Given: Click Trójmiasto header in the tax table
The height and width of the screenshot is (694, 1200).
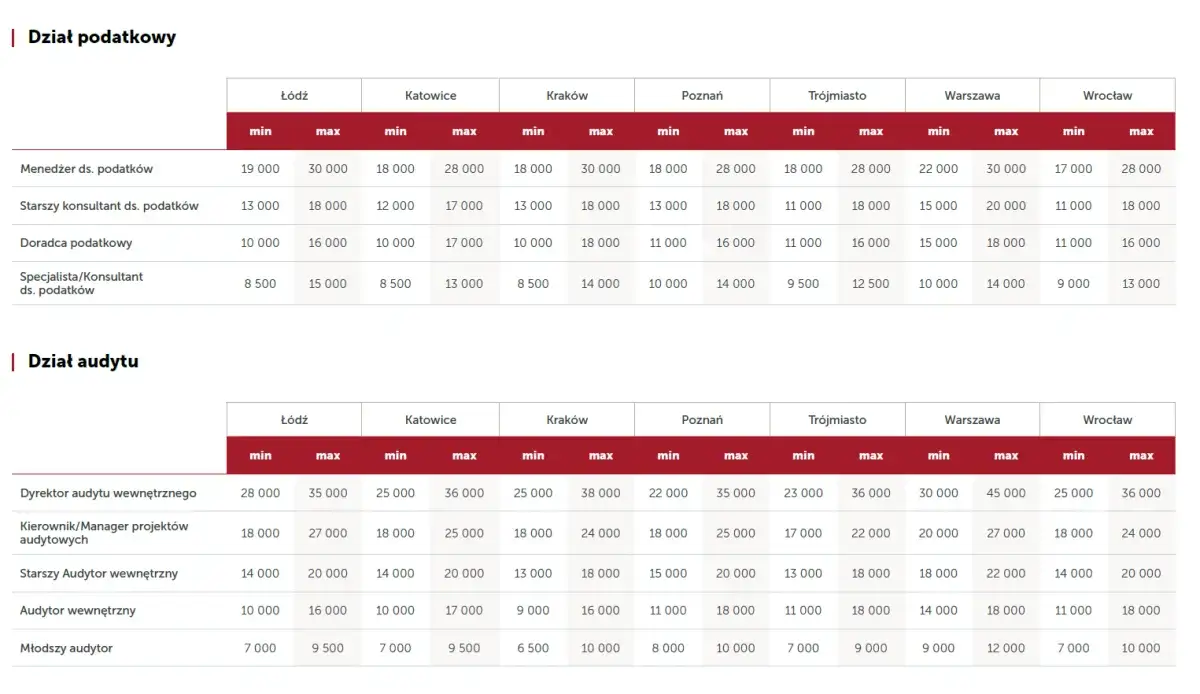Looking at the screenshot, I should click(837, 96).
